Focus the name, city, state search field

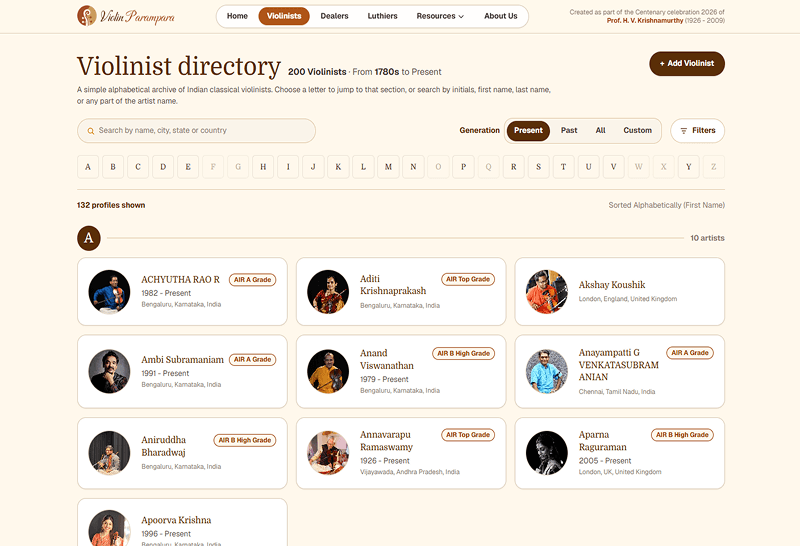[x=196, y=131]
